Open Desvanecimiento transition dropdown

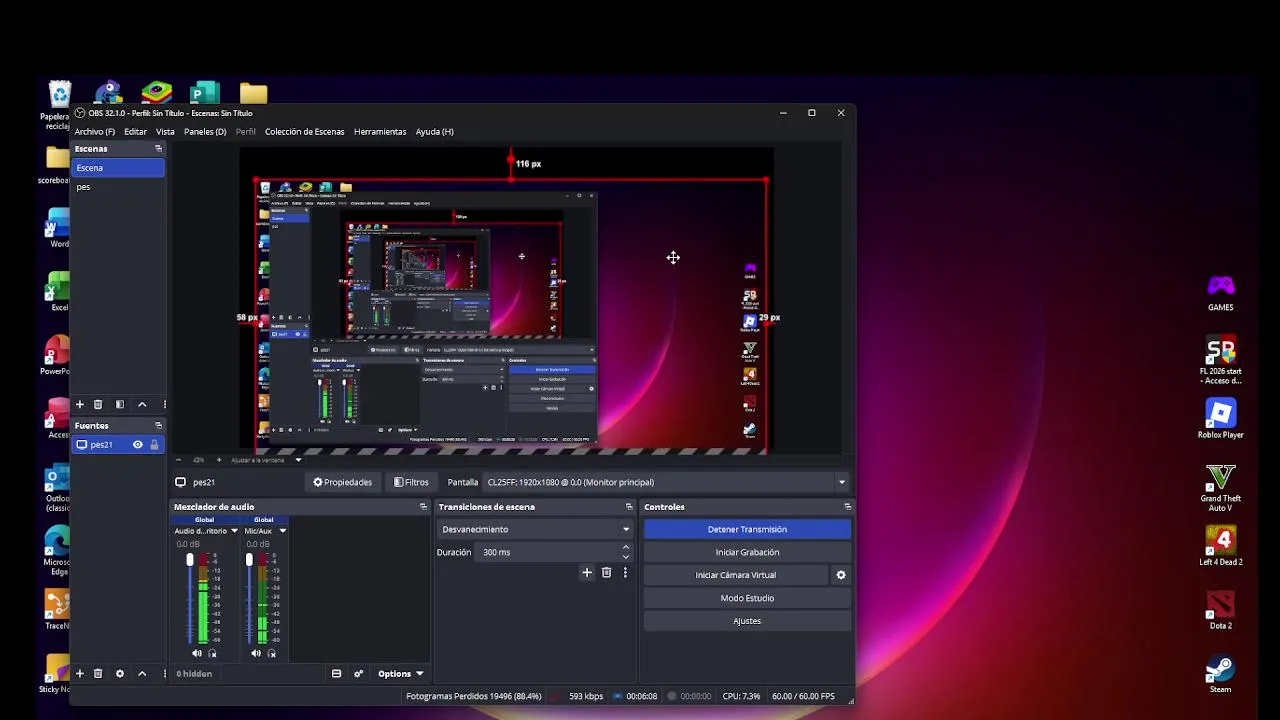[535, 529]
